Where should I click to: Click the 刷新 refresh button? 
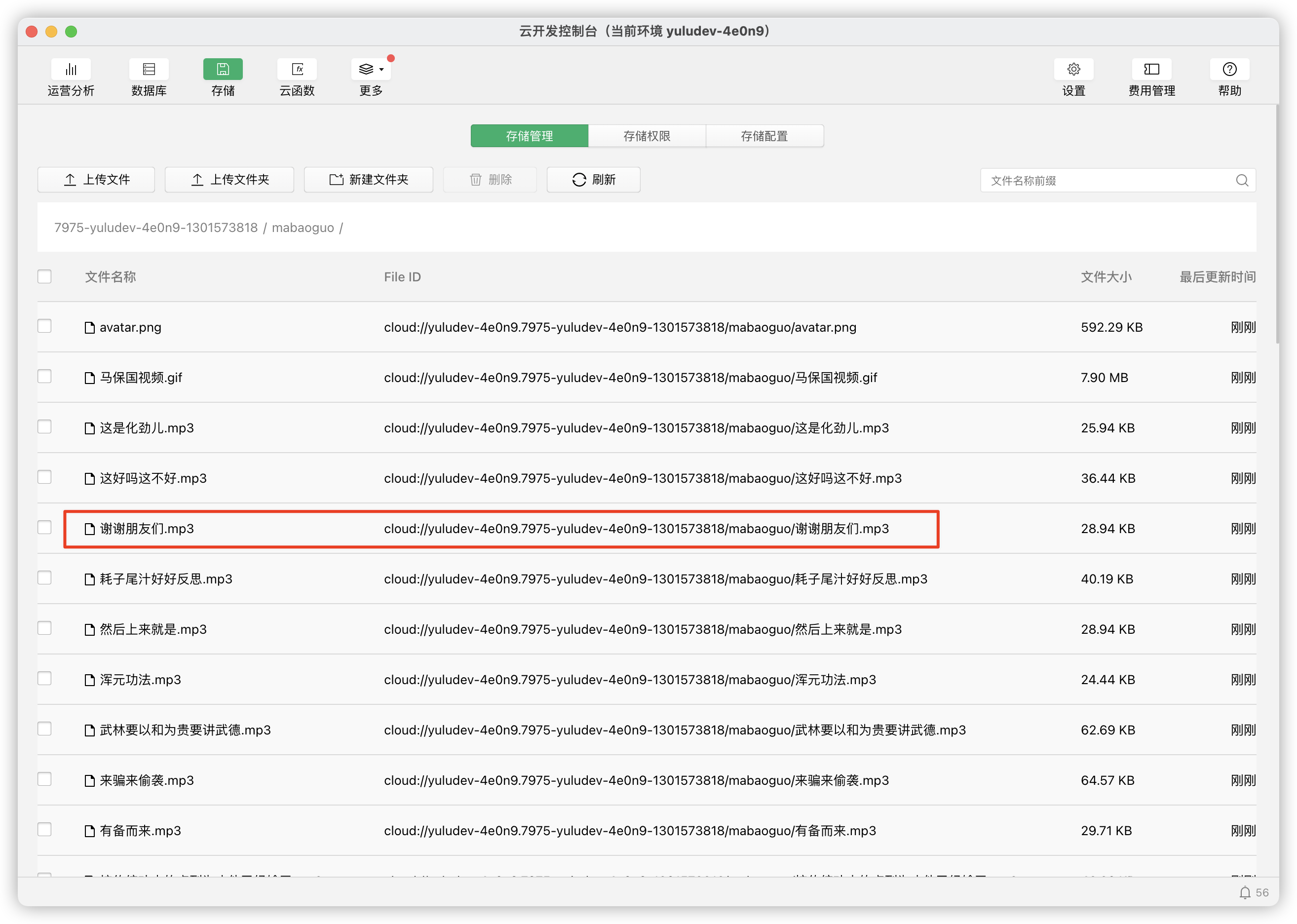pos(593,180)
